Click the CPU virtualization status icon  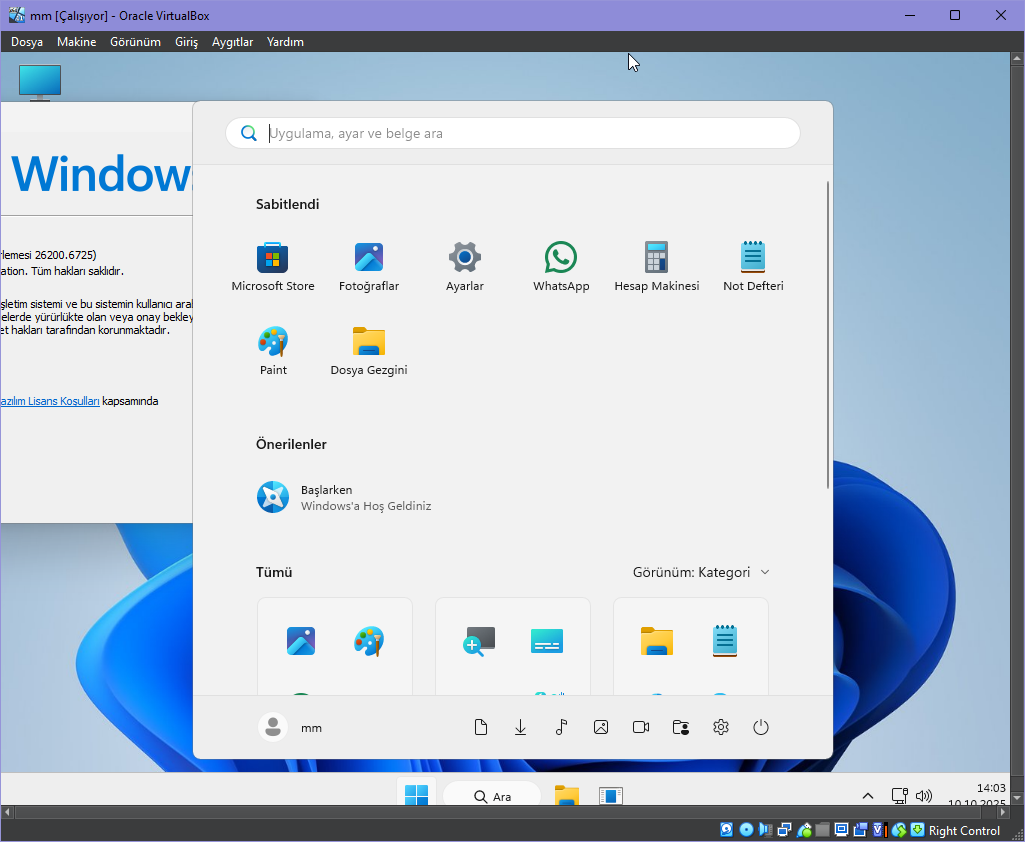pos(881,830)
